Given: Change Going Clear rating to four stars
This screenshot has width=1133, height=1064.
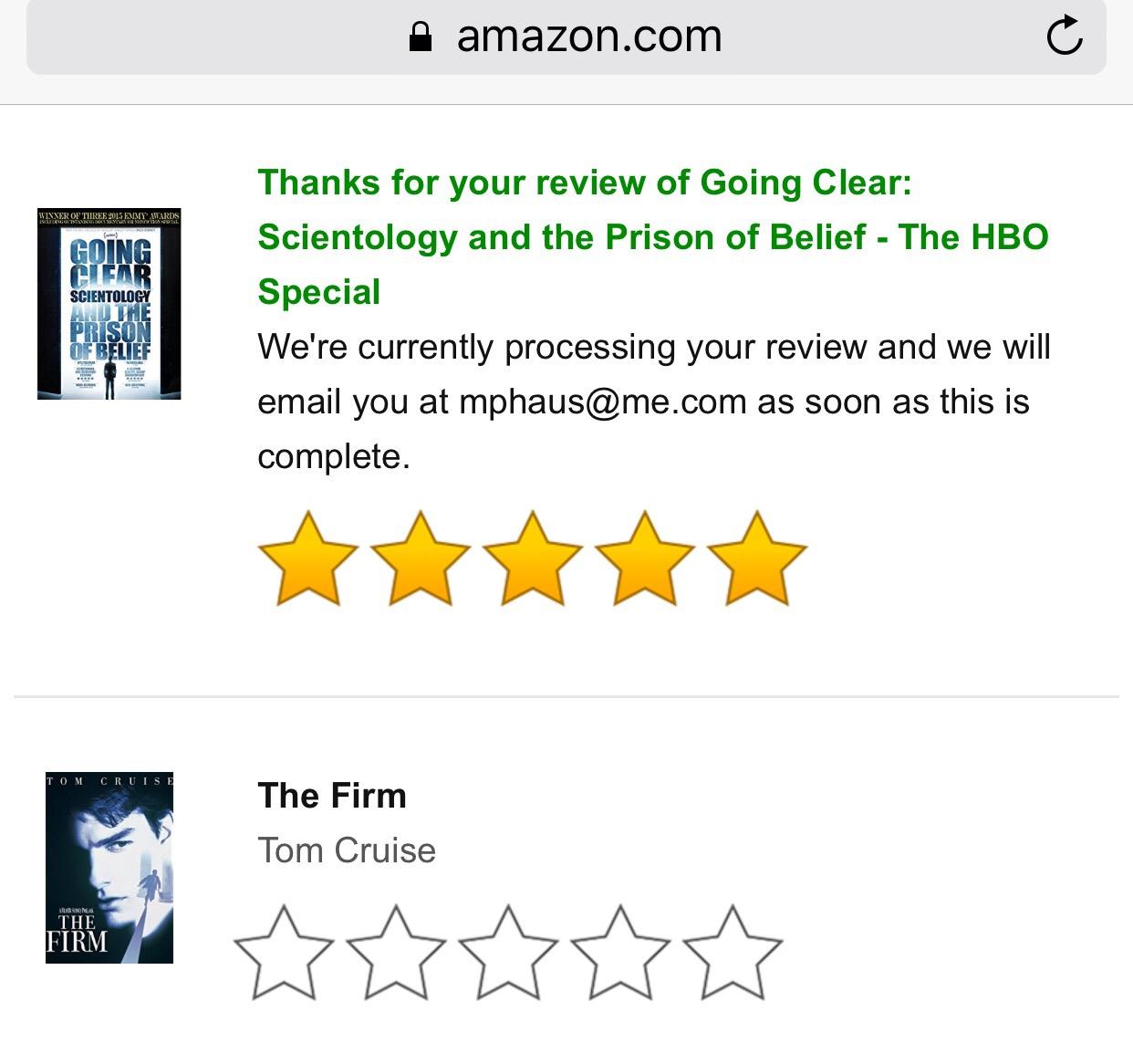Looking at the screenshot, I should point(645,559).
